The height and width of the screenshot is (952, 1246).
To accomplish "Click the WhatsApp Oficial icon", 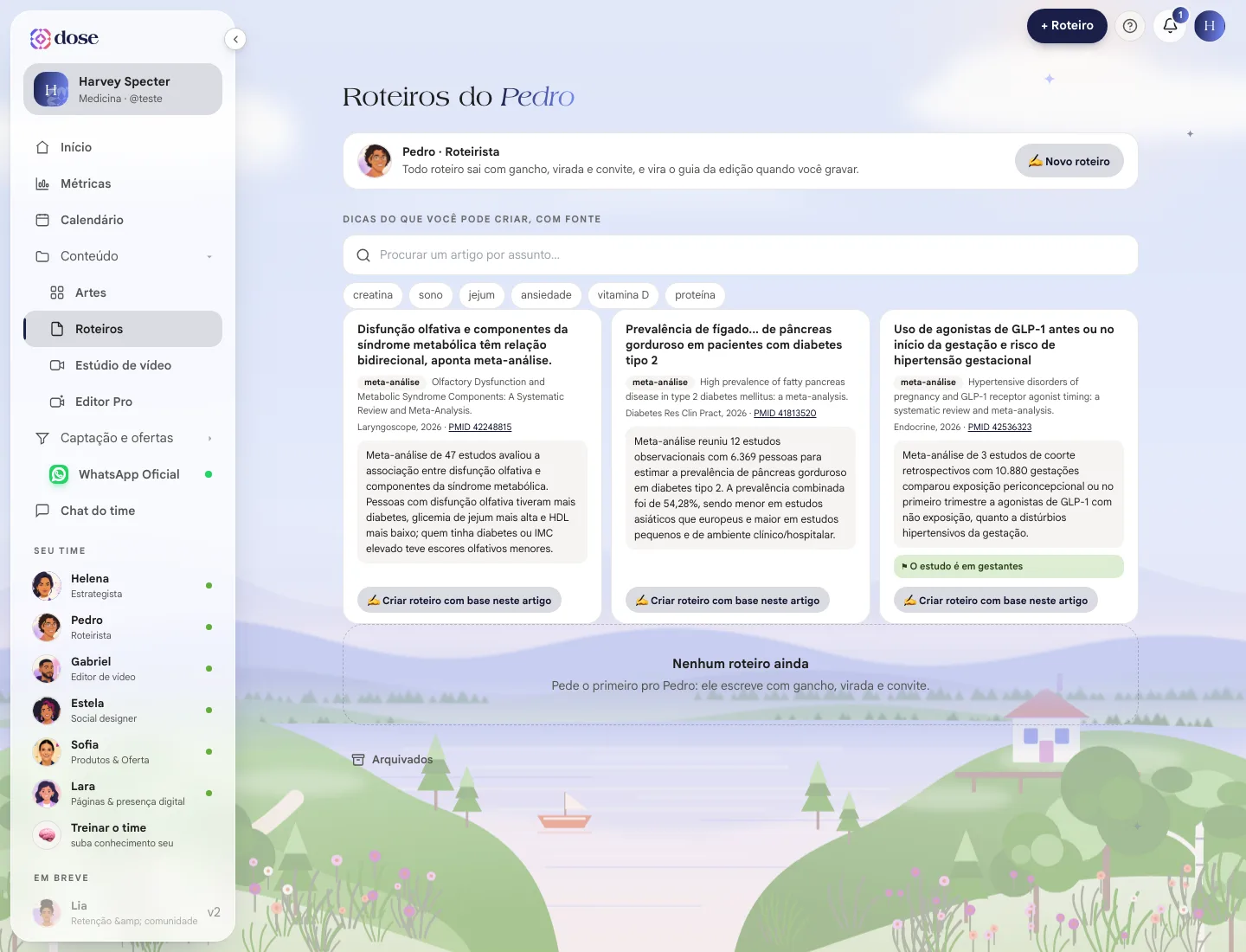I will (59, 474).
